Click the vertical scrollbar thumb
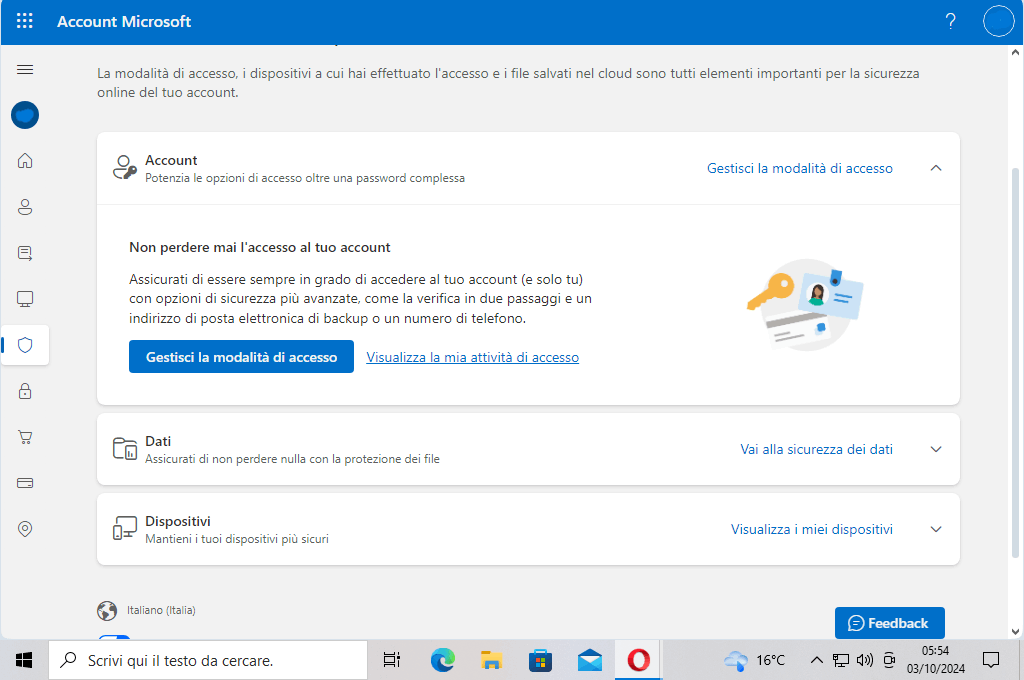Viewport: 1024px width, 680px height. (x=1016, y=363)
